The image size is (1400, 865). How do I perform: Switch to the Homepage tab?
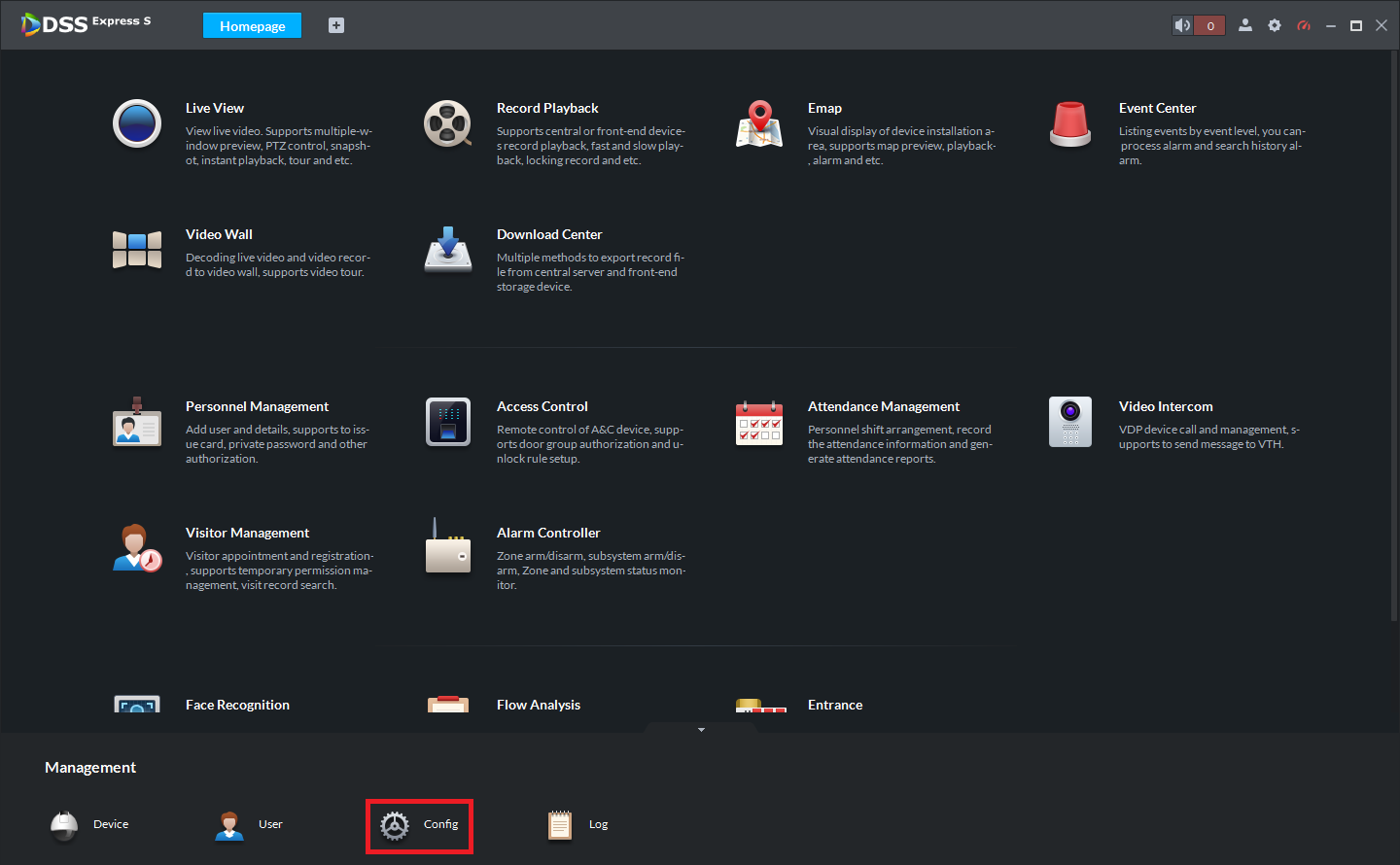pos(252,26)
